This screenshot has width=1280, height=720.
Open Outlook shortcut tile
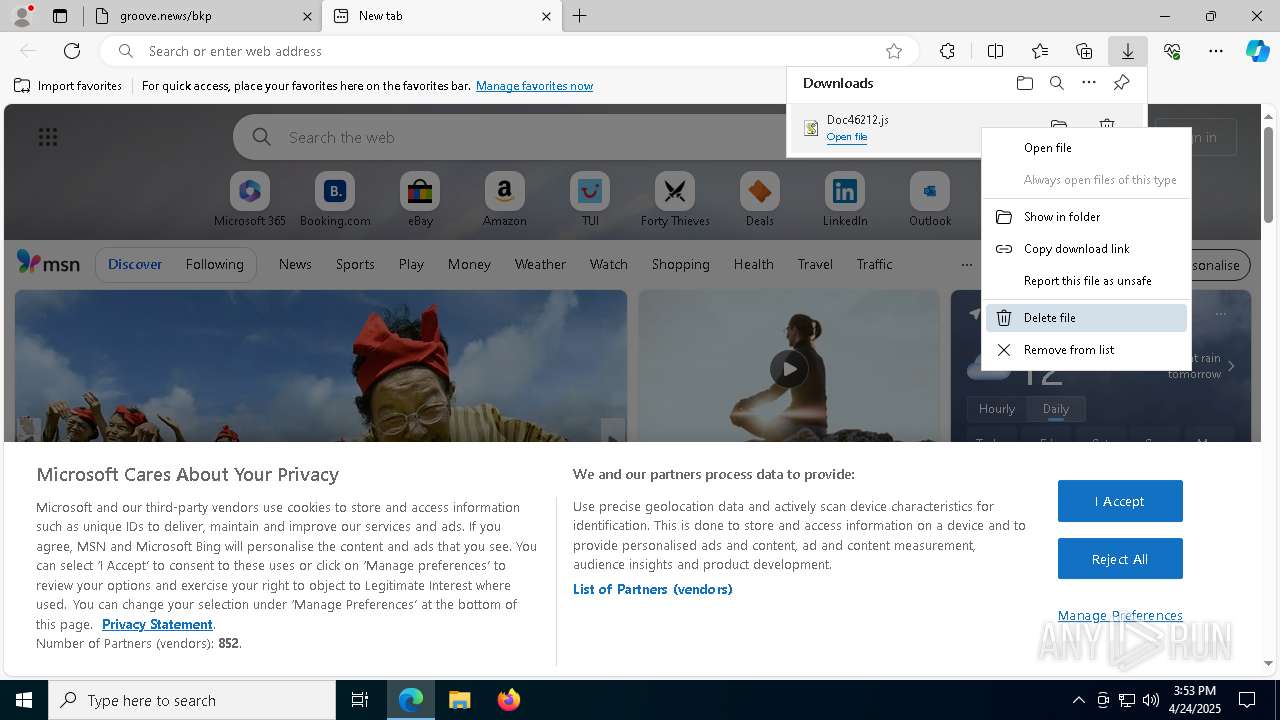tap(930, 199)
